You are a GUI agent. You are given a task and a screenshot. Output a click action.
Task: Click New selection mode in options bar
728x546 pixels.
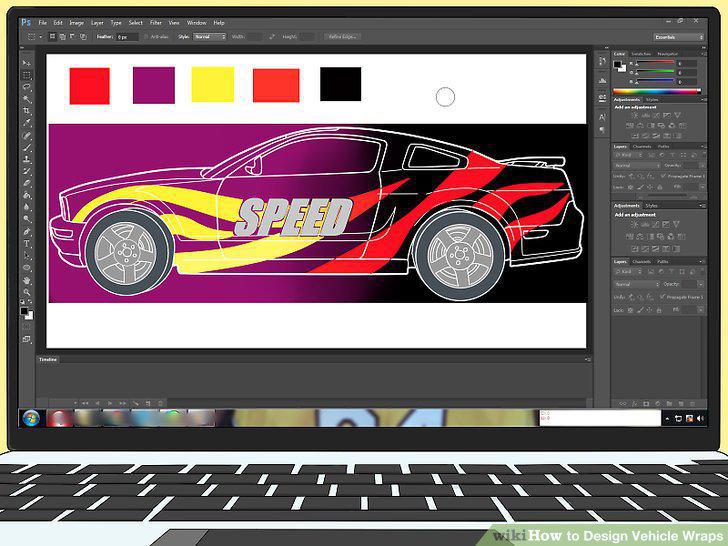[x=52, y=36]
